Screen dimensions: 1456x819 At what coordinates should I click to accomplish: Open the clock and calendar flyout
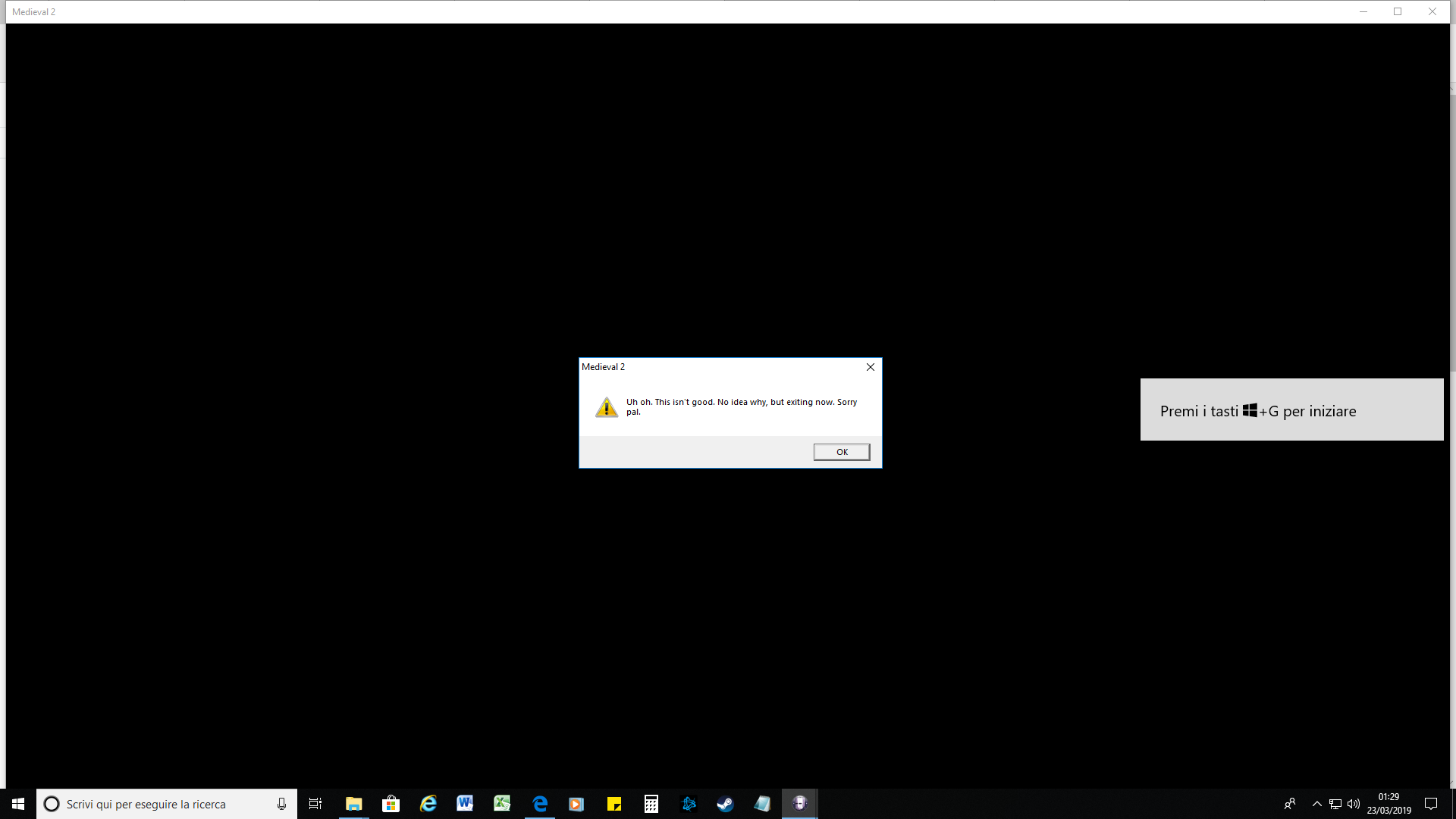1389,804
